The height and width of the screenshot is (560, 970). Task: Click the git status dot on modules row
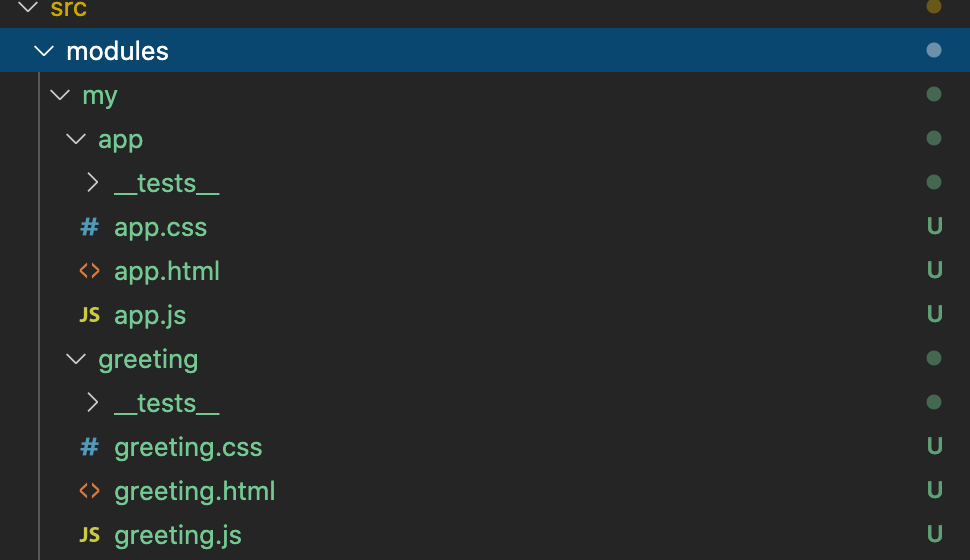point(934,51)
